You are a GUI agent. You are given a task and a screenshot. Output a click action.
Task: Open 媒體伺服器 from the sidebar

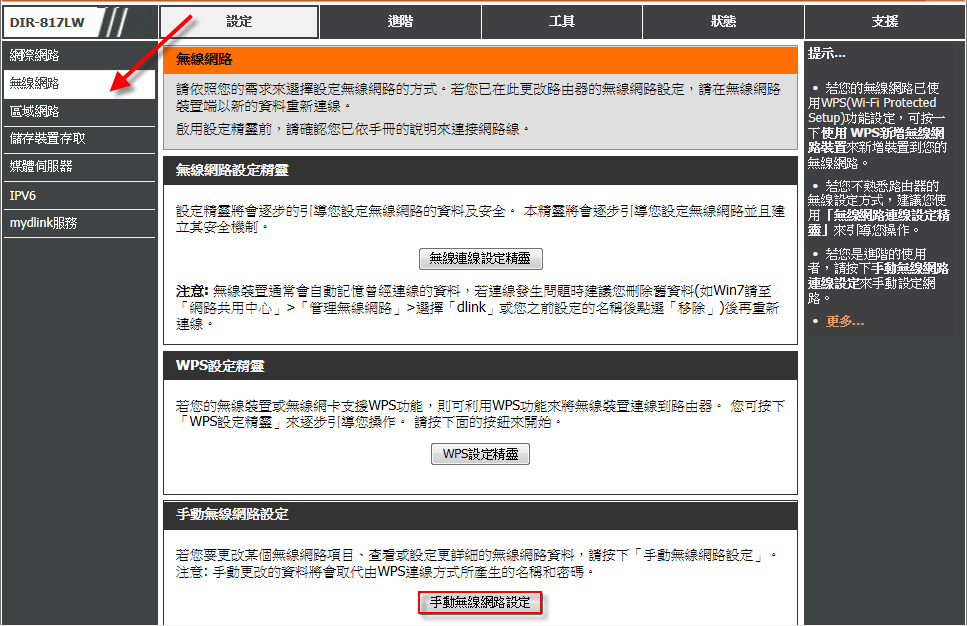pos(41,166)
